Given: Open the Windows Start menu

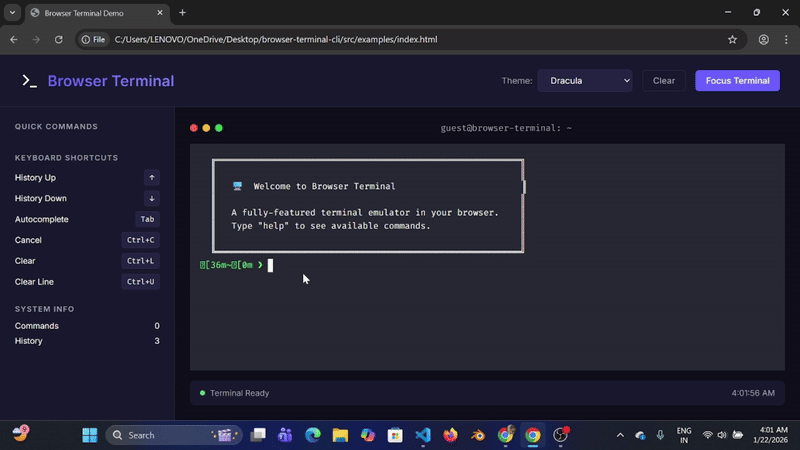Looking at the screenshot, I should pyautogui.click(x=90, y=435).
